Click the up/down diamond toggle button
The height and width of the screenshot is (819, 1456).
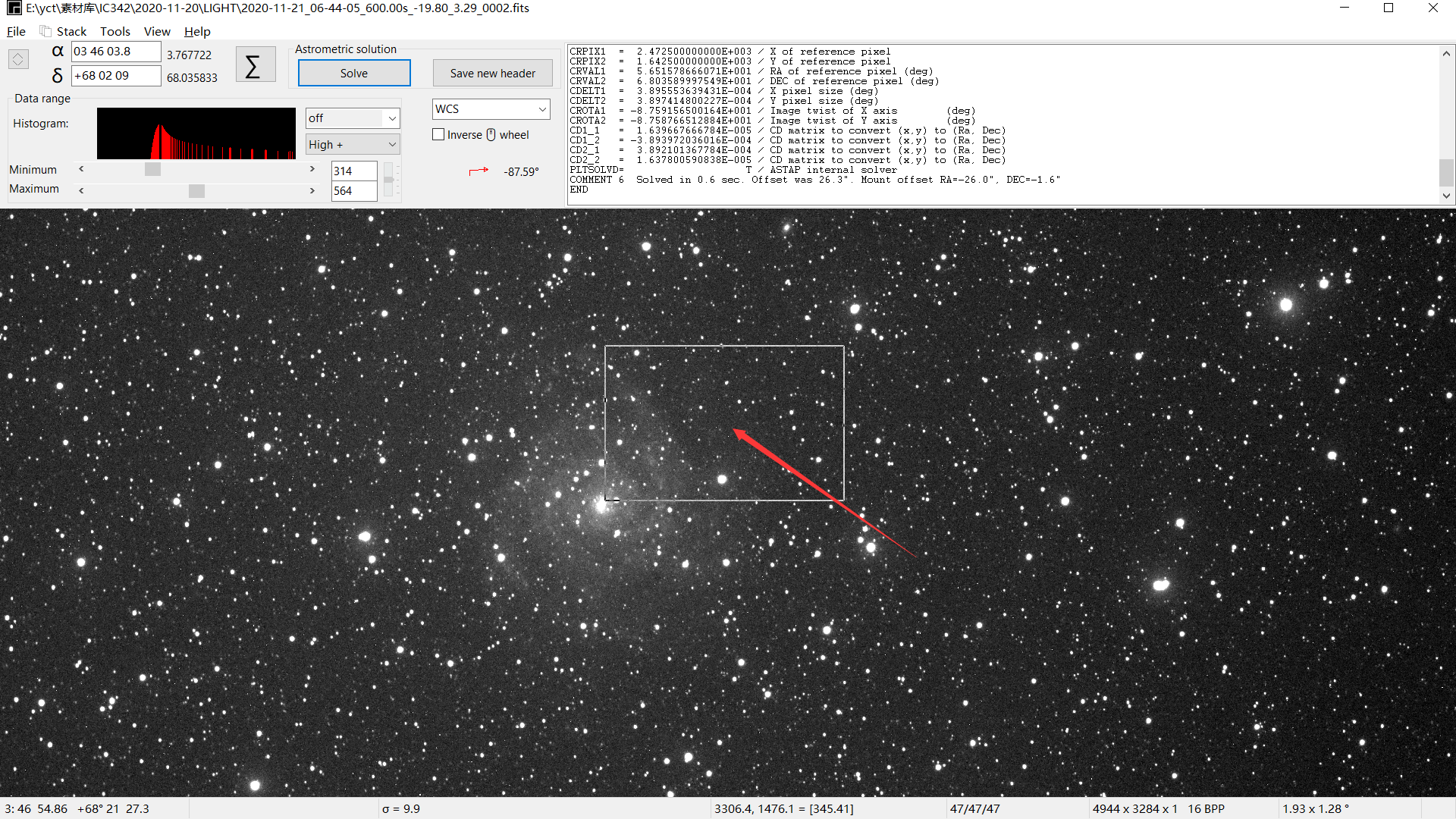18,58
